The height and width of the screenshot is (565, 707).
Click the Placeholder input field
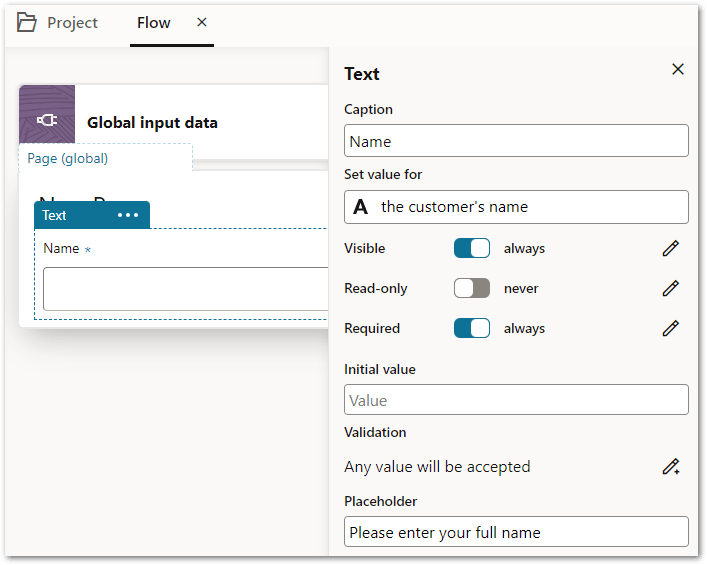coord(516,532)
